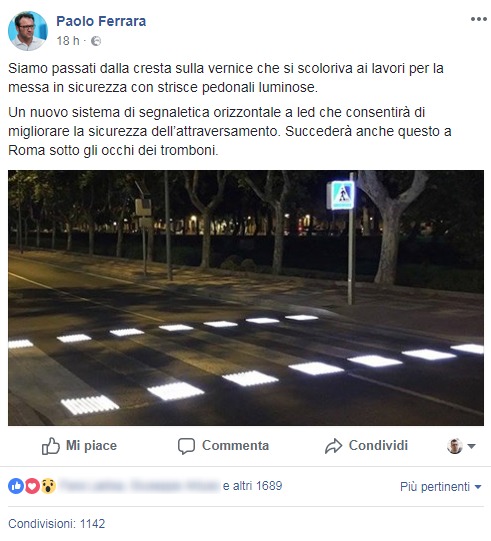Image resolution: width=491 pixels, height=541 pixels.
Task: Click the blue like reaction icon
Action: [x=16, y=486]
